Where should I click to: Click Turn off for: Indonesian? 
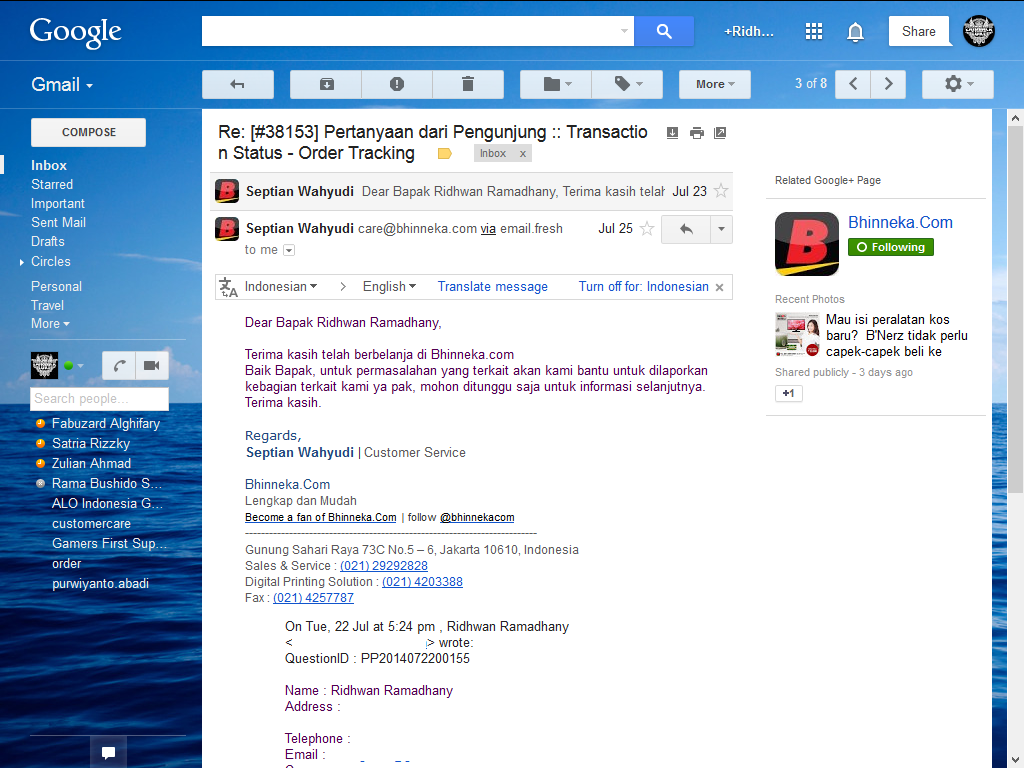tap(643, 287)
